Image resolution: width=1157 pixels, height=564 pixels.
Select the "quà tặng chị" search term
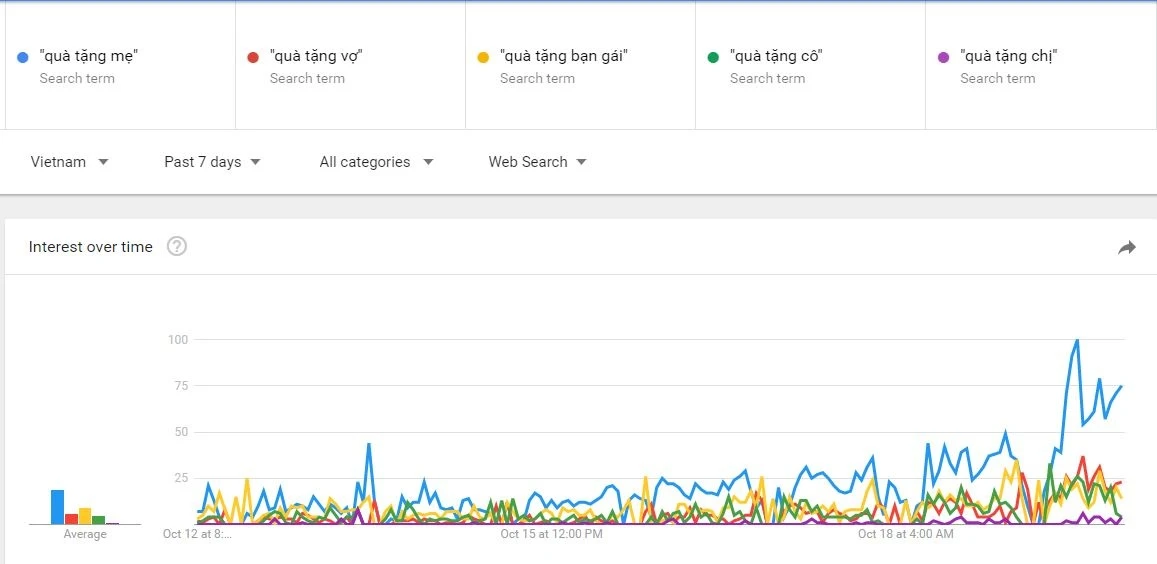click(x=1008, y=56)
